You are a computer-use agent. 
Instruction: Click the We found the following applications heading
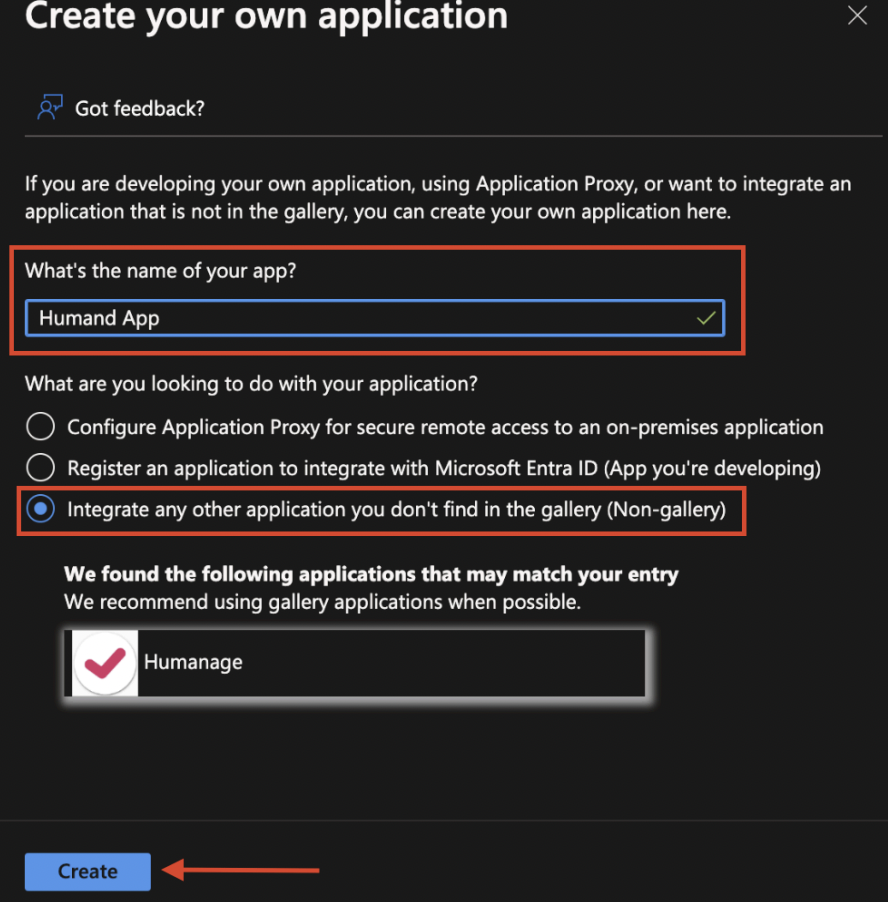click(x=371, y=574)
